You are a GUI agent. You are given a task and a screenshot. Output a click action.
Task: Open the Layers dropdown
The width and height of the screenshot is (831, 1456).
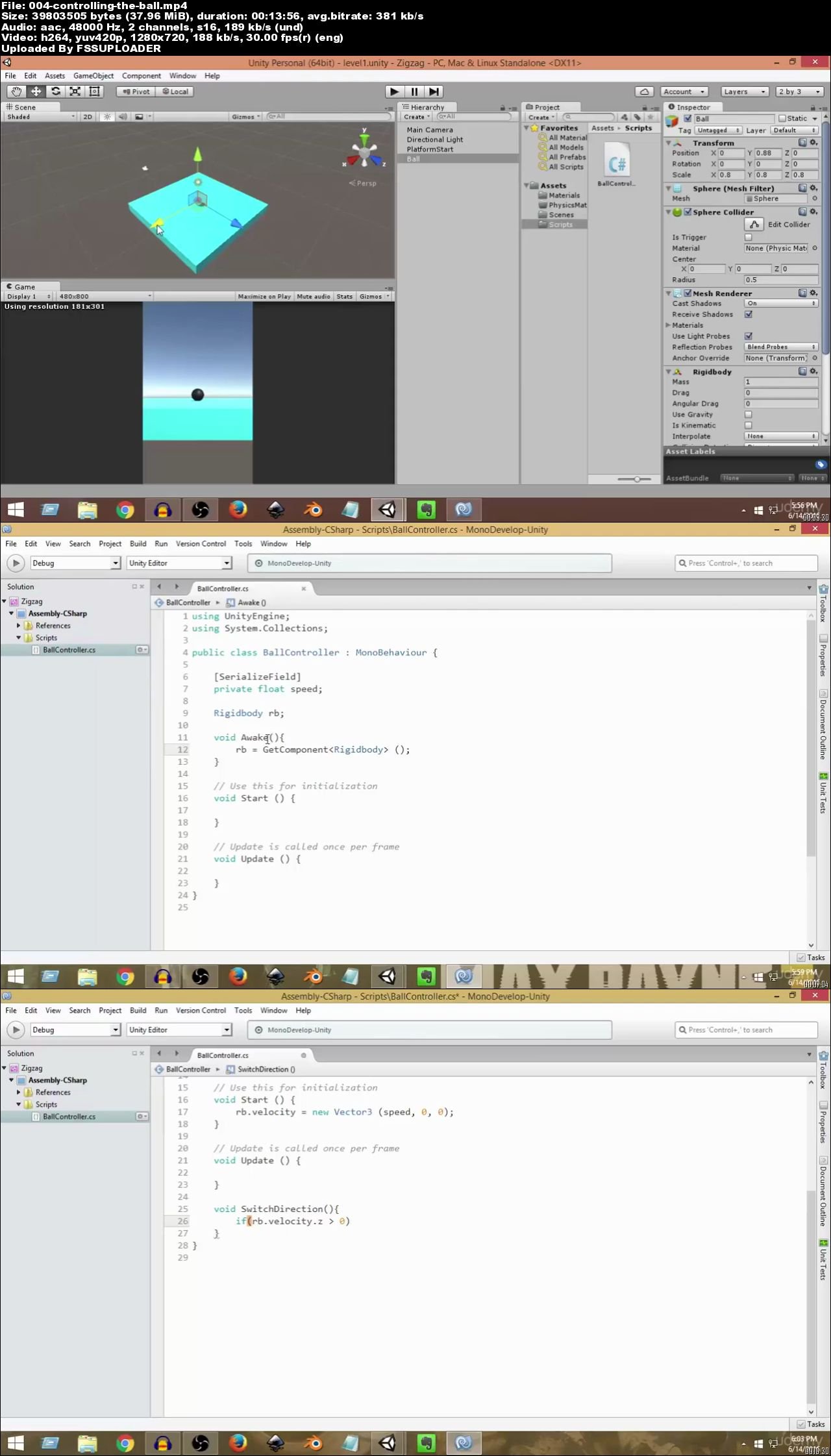[x=745, y=92]
